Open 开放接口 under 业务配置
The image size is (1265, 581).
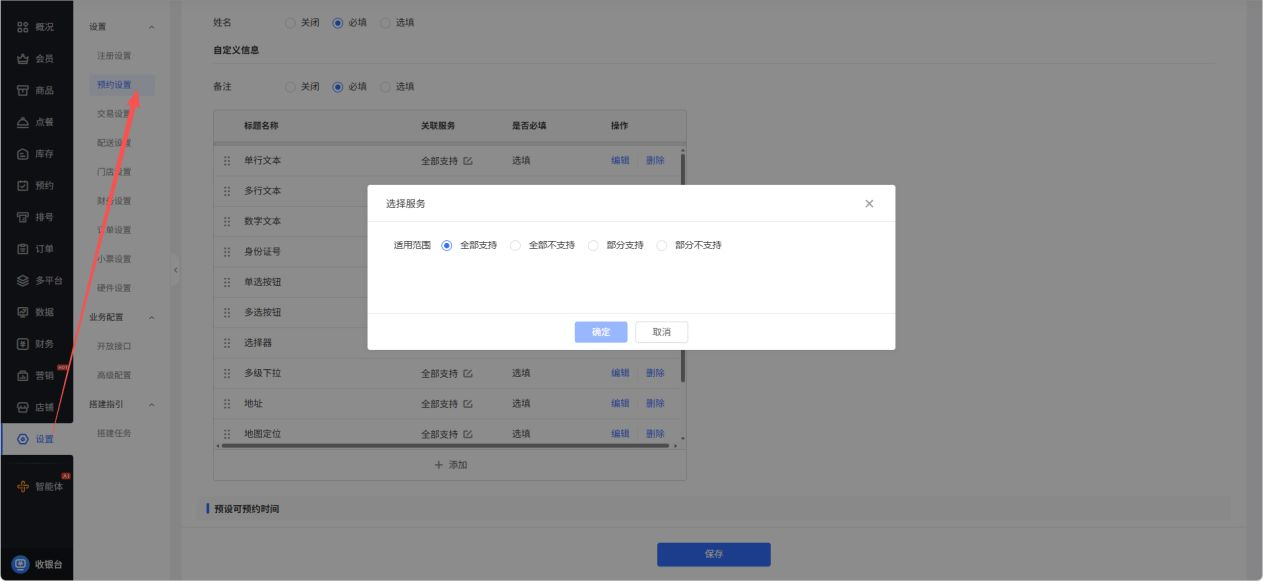pyautogui.click(x=114, y=347)
